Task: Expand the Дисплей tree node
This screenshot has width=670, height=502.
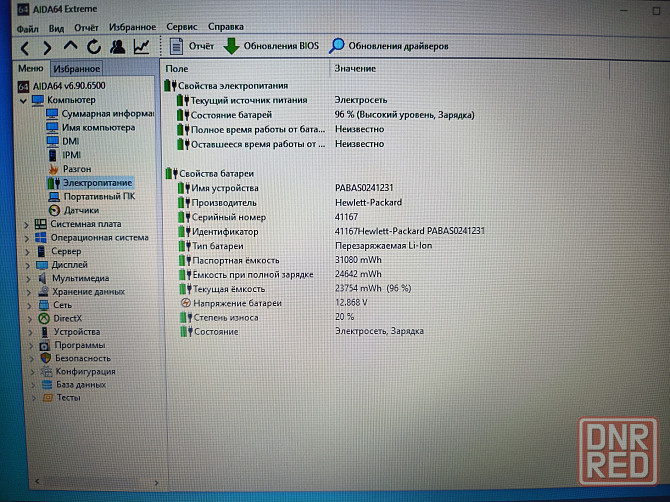Action: point(27,265)
